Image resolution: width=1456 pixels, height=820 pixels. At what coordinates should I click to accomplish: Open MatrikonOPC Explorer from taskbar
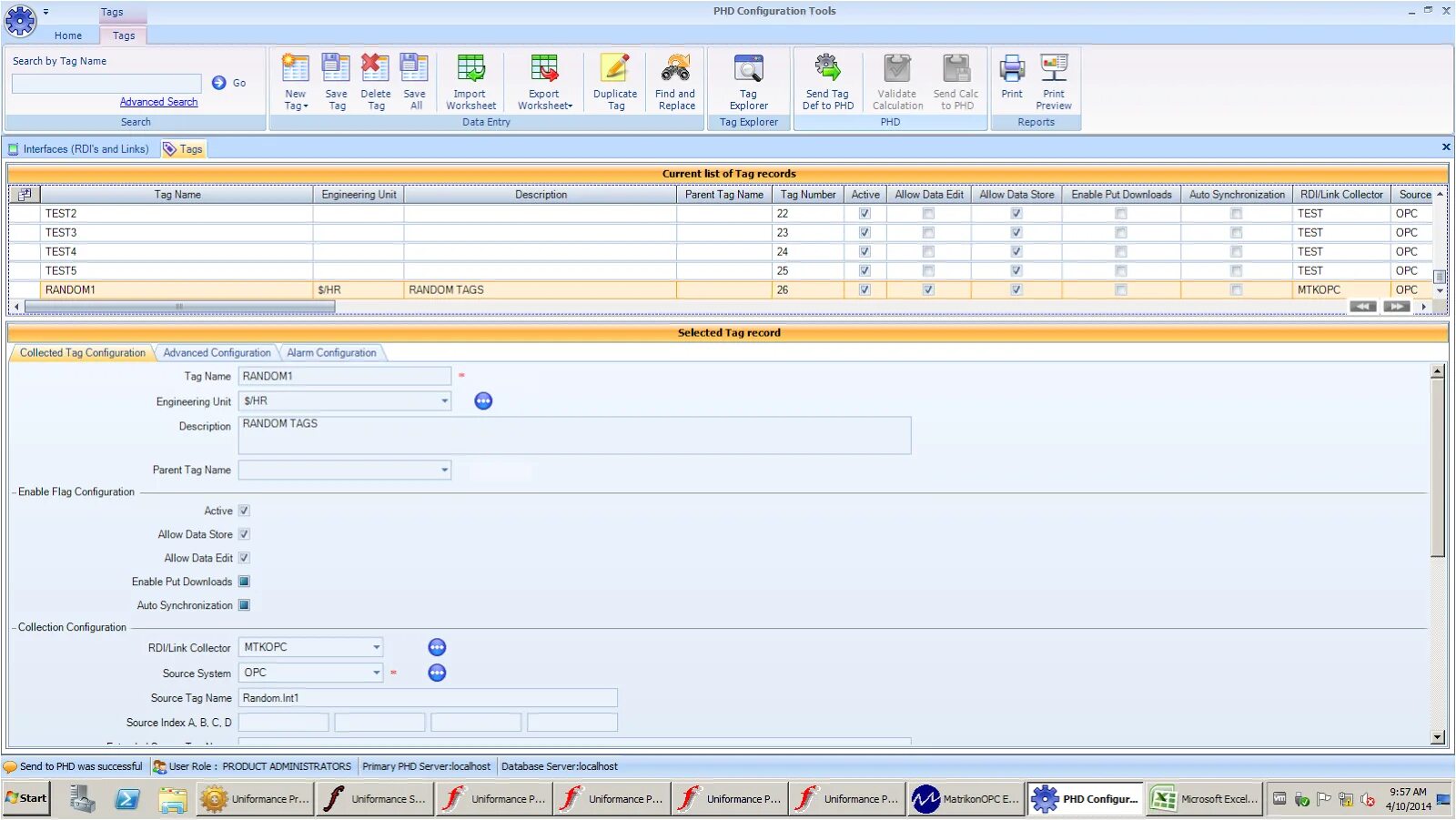click(966, 799)
